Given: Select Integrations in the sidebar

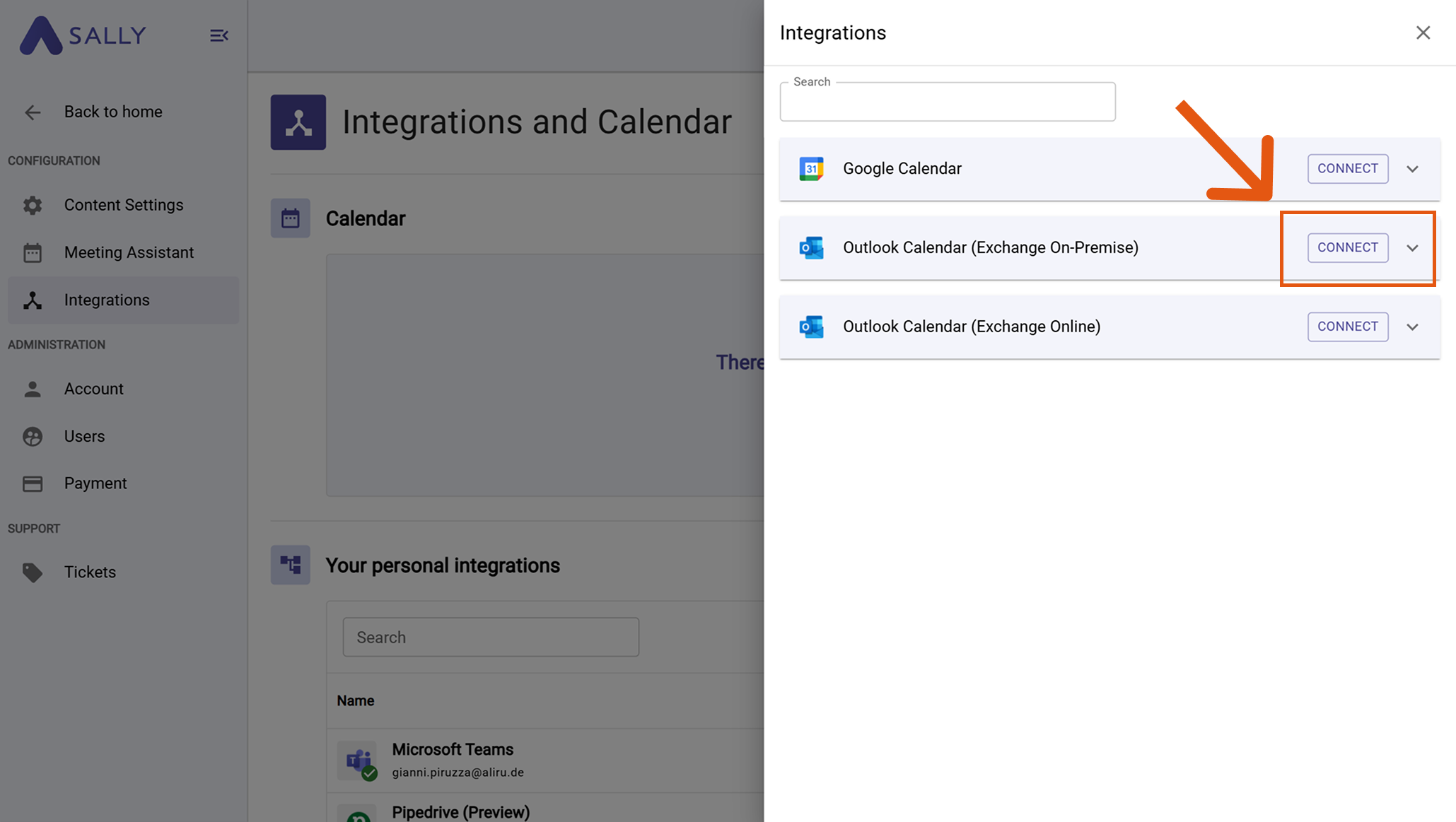Looking at the screenshot, I should 124,300.
